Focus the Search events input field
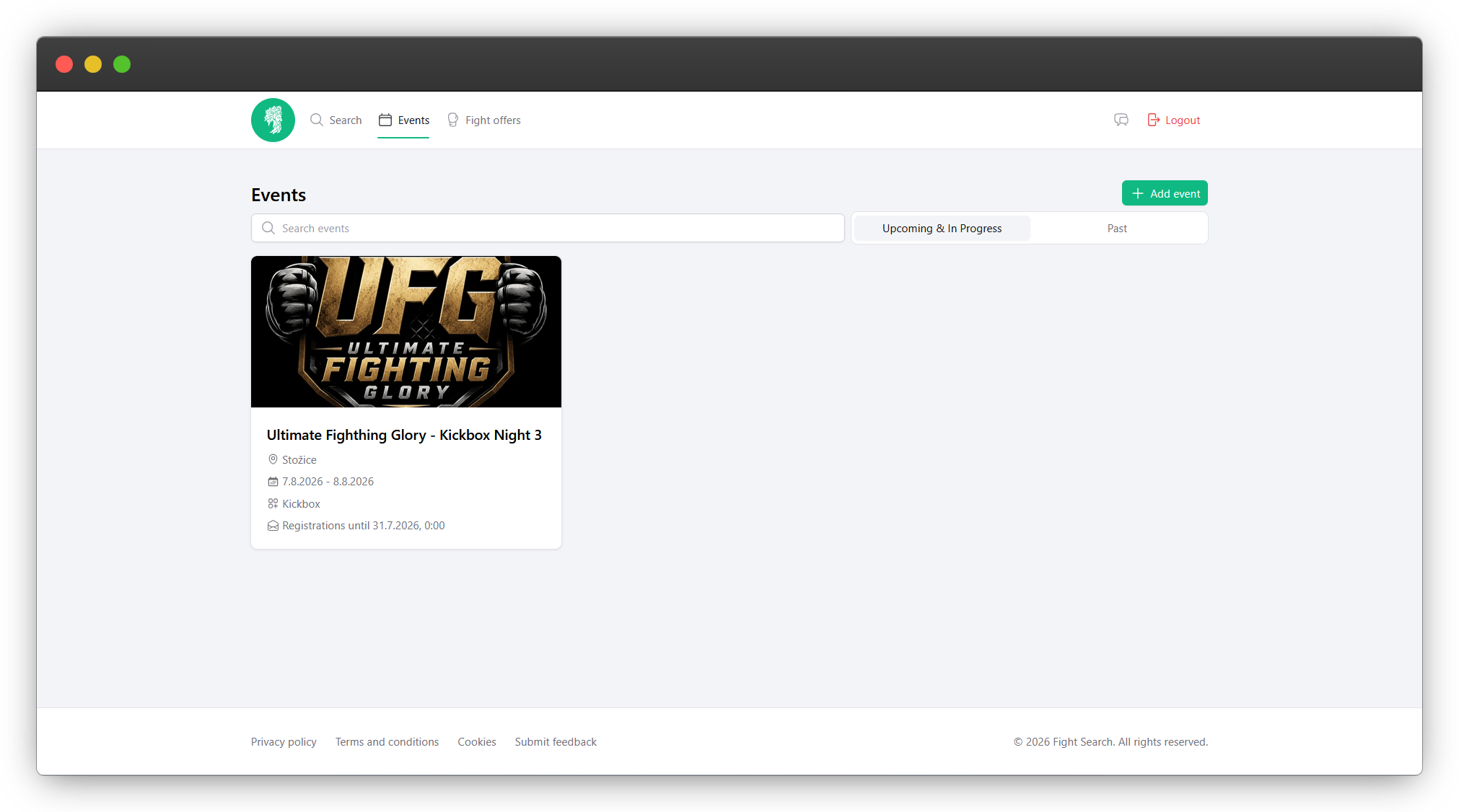 tap(548, 228)
